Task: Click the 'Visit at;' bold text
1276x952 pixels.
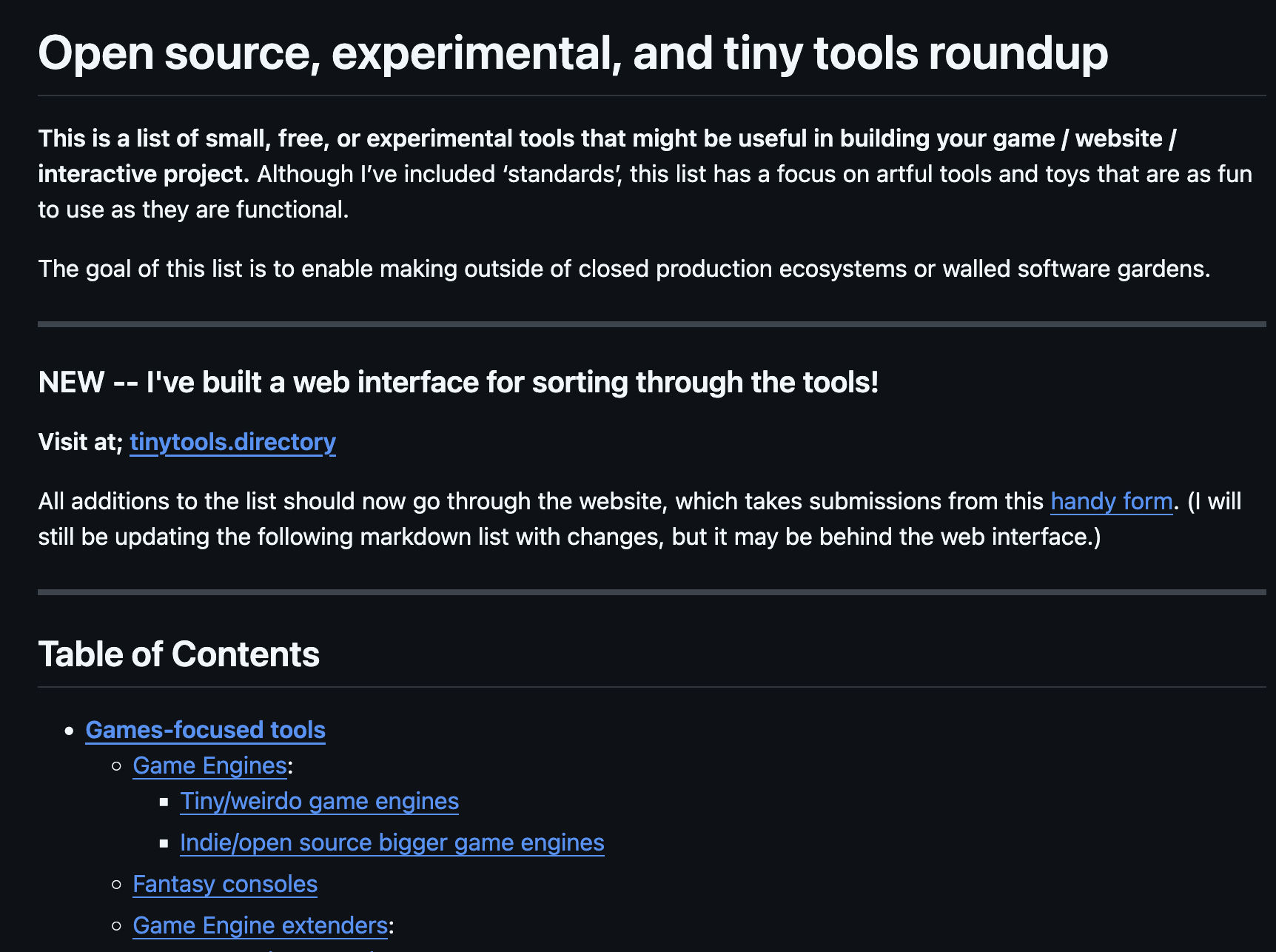Action: click(81, 442)
